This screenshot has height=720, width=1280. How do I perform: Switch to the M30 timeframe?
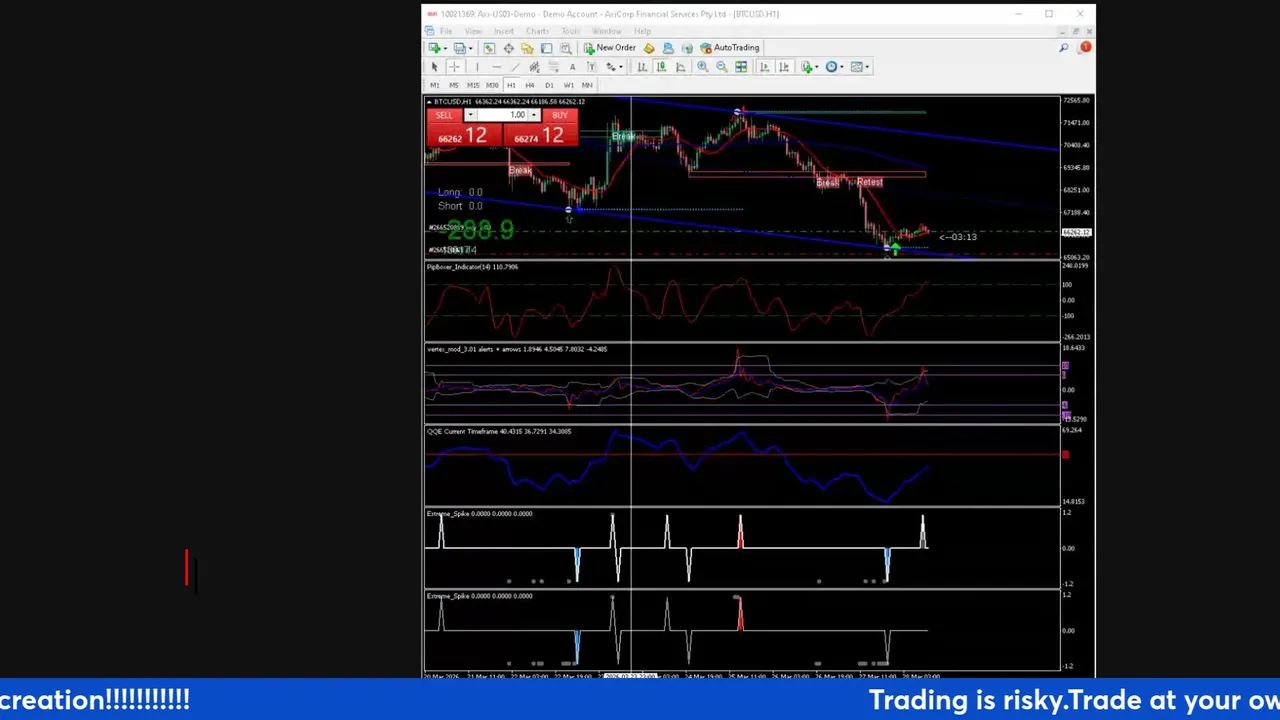pyautogui.click(x=492, y=85)
